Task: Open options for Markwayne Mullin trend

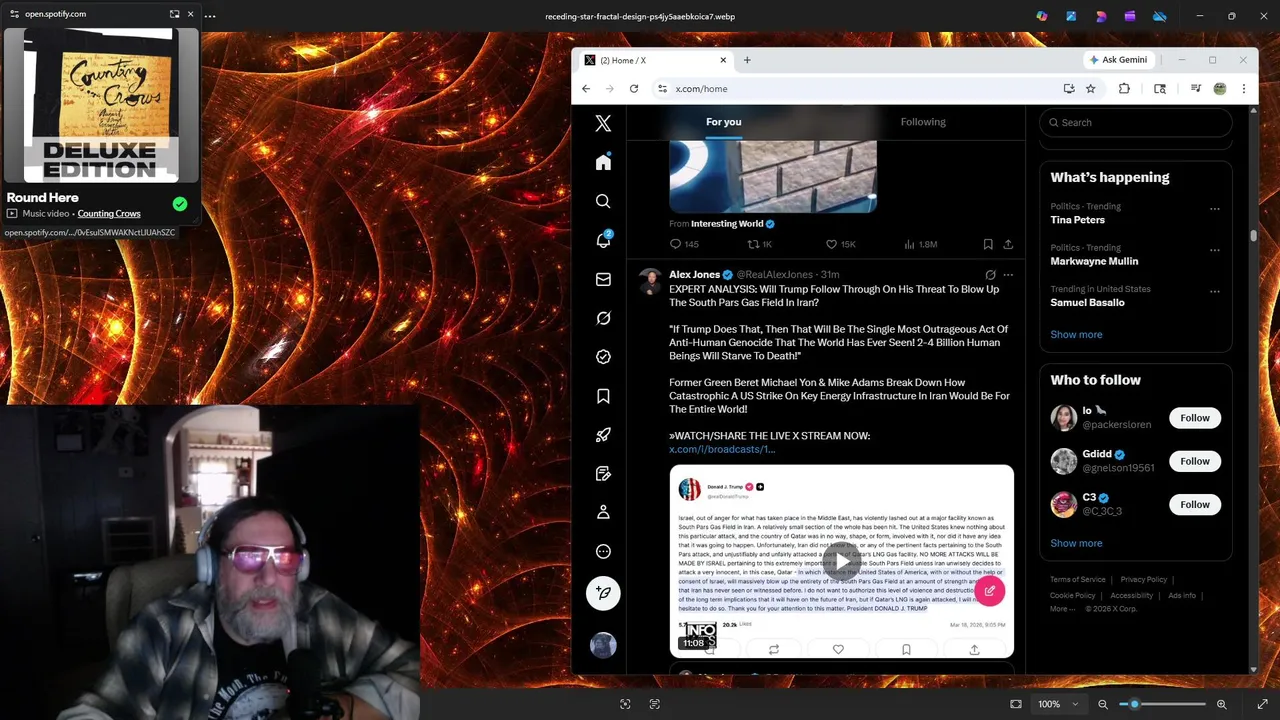Action: [x=1215, y=250]
